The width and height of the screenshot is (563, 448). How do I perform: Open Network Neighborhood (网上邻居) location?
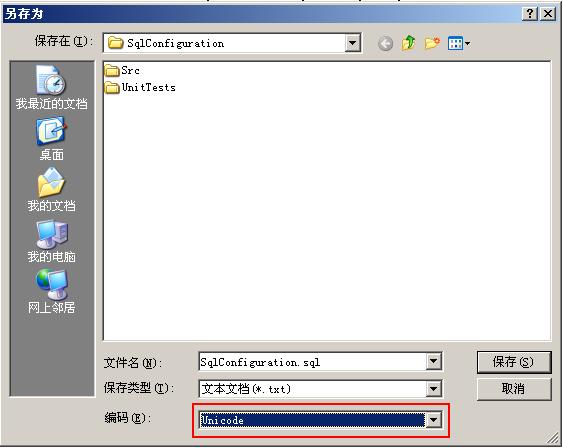[51, 292]
